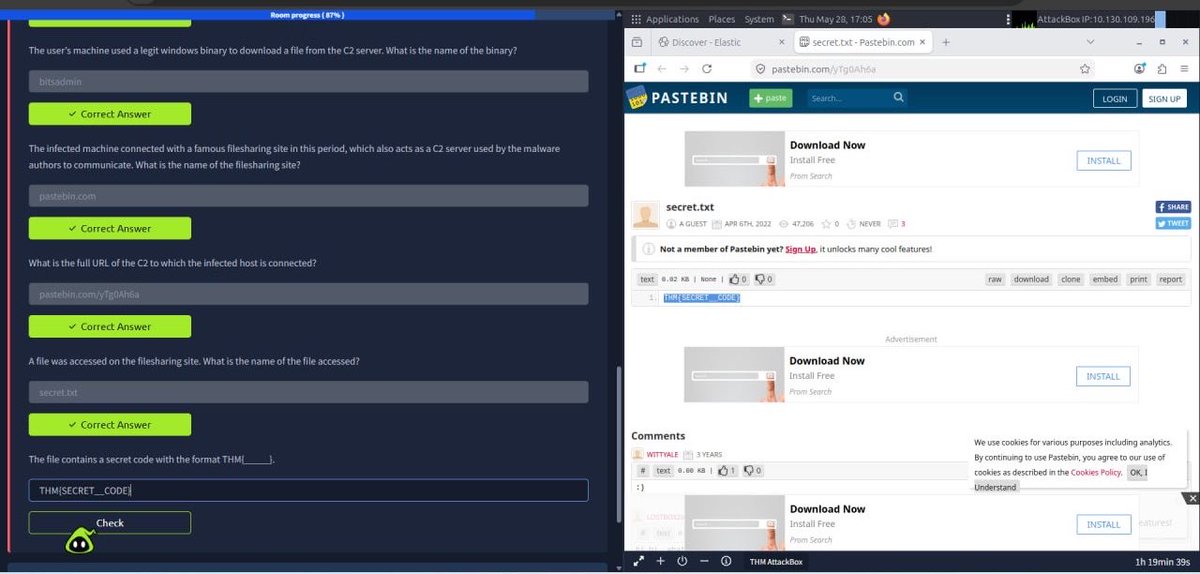Image resolution: width=1200 pixels, height=574 pixels.
Task: Bookmark this page with the star icon
Action: pyautogui.click(x=1085, y=69)
